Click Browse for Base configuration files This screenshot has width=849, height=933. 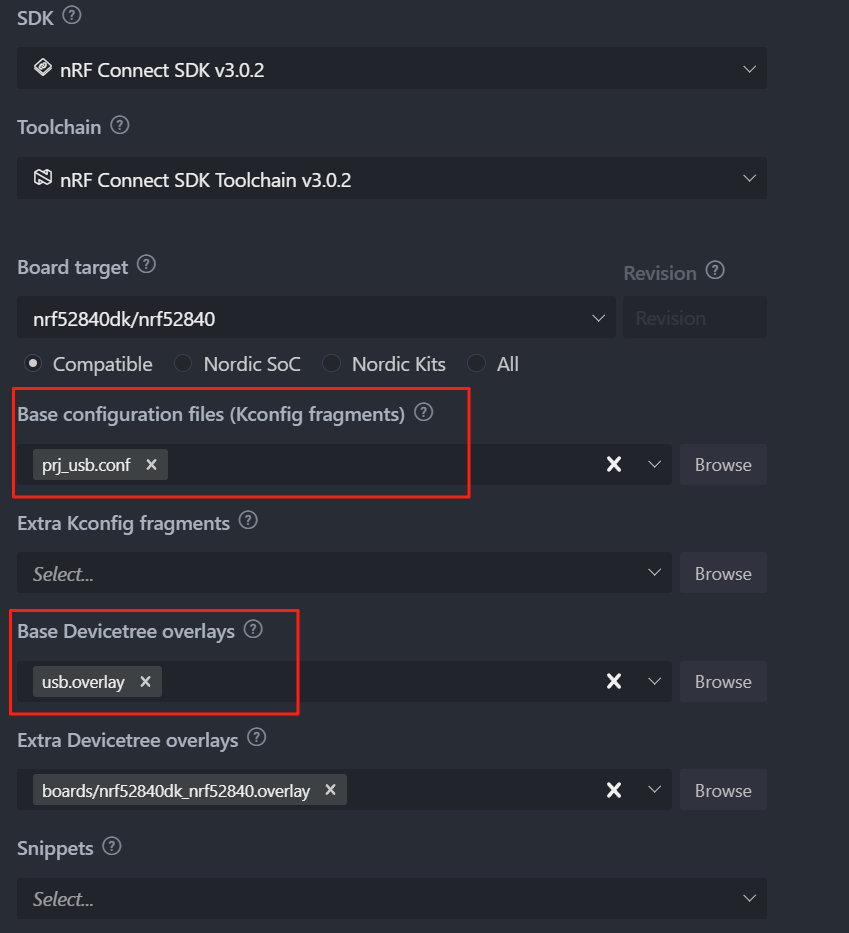[x=723, y=464]
